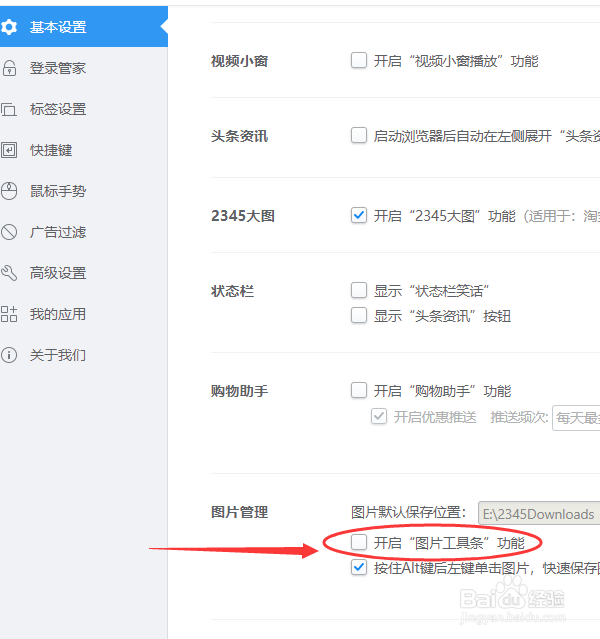Open 高级设置 page

84,273
